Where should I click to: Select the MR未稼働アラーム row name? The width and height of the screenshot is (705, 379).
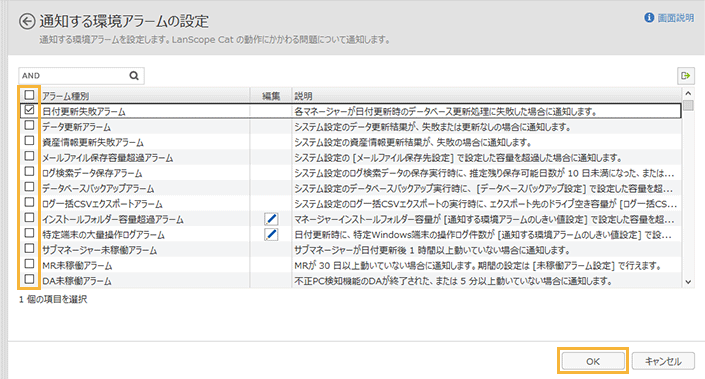coord(77,265)
